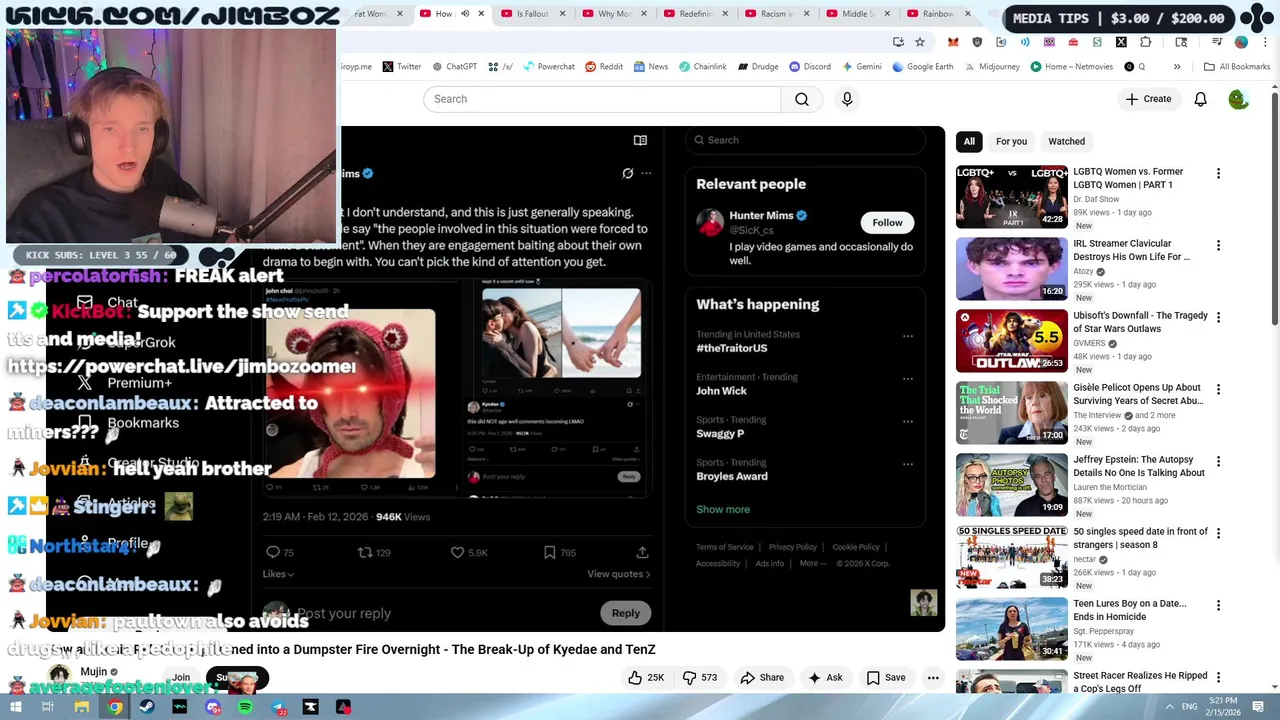The width and height of the screenshot is (1280, 720).
Task: Expand the bookmarks bar overflow chevron
Action: (1177, 67)
